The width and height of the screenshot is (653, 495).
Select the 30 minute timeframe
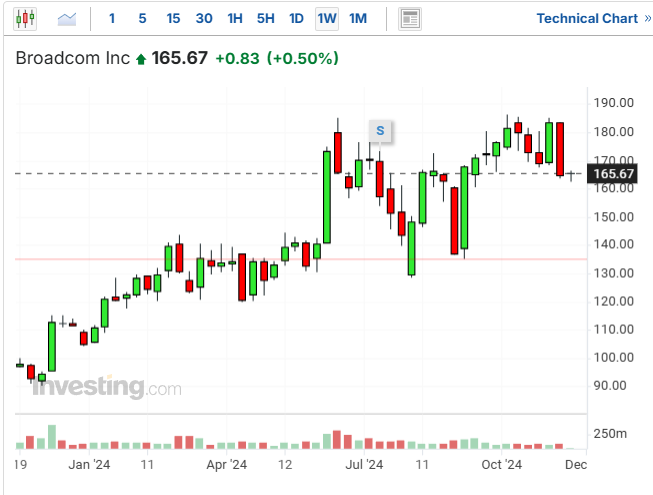tap(204, 18)
